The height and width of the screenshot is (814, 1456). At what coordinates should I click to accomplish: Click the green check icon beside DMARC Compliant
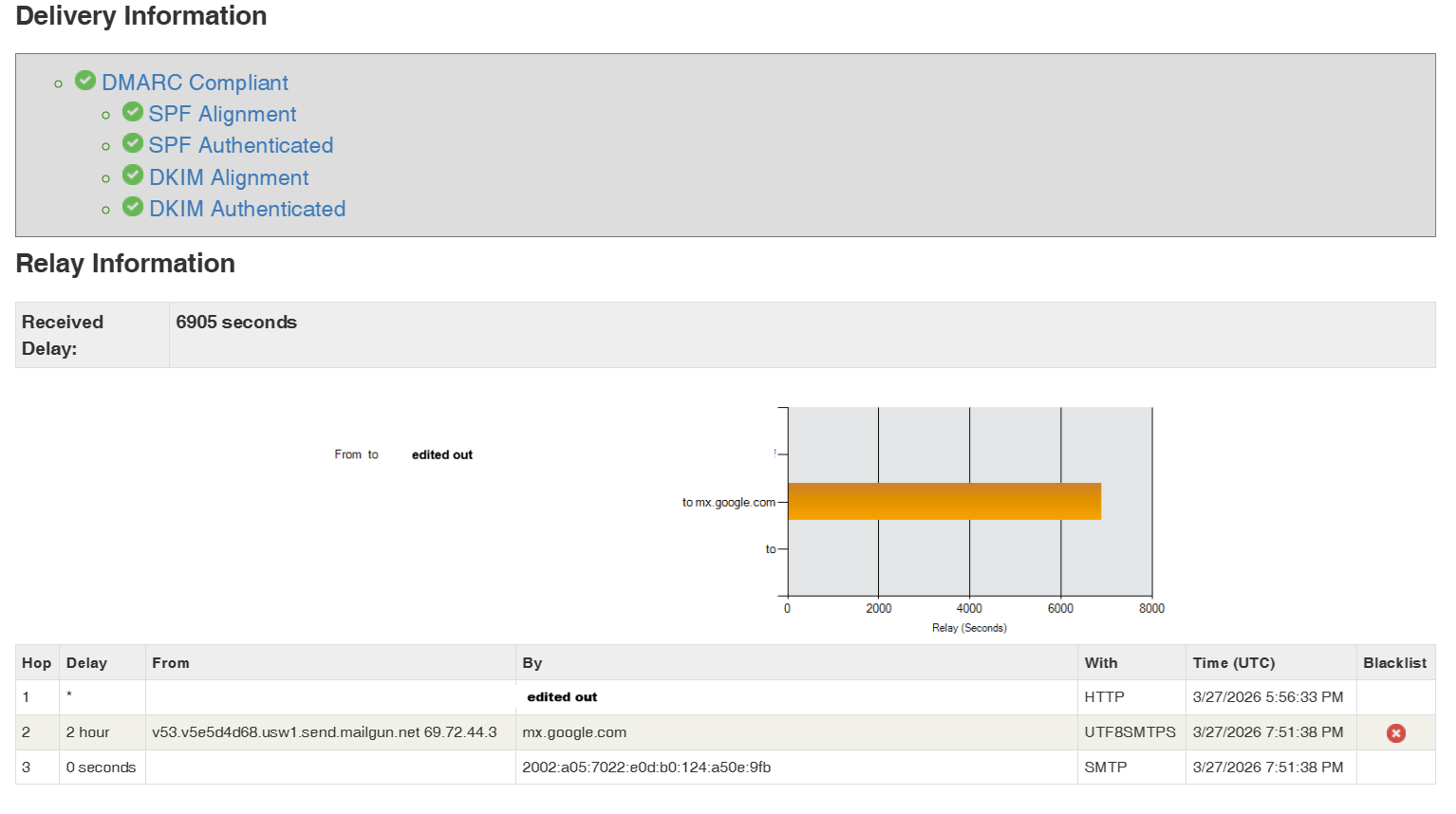(85, 81)
